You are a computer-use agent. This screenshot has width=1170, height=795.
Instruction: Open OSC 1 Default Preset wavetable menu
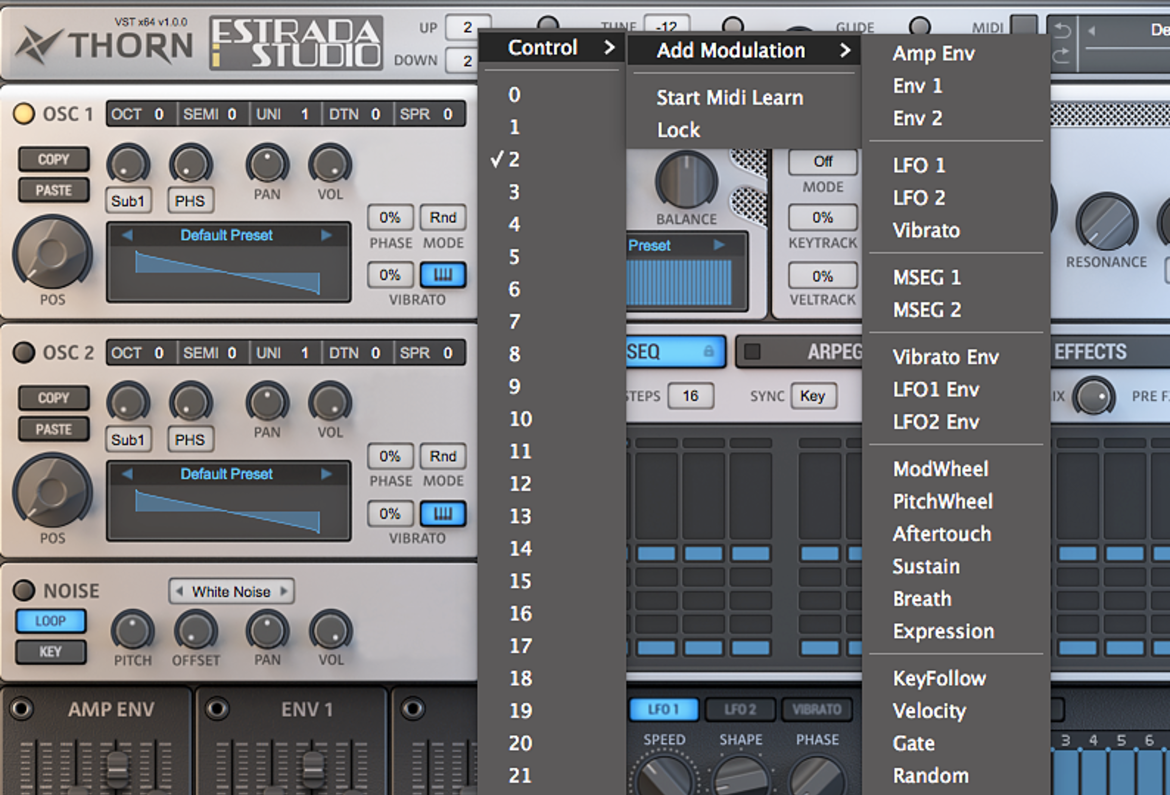pyautogui.click(x=227, y=235)
